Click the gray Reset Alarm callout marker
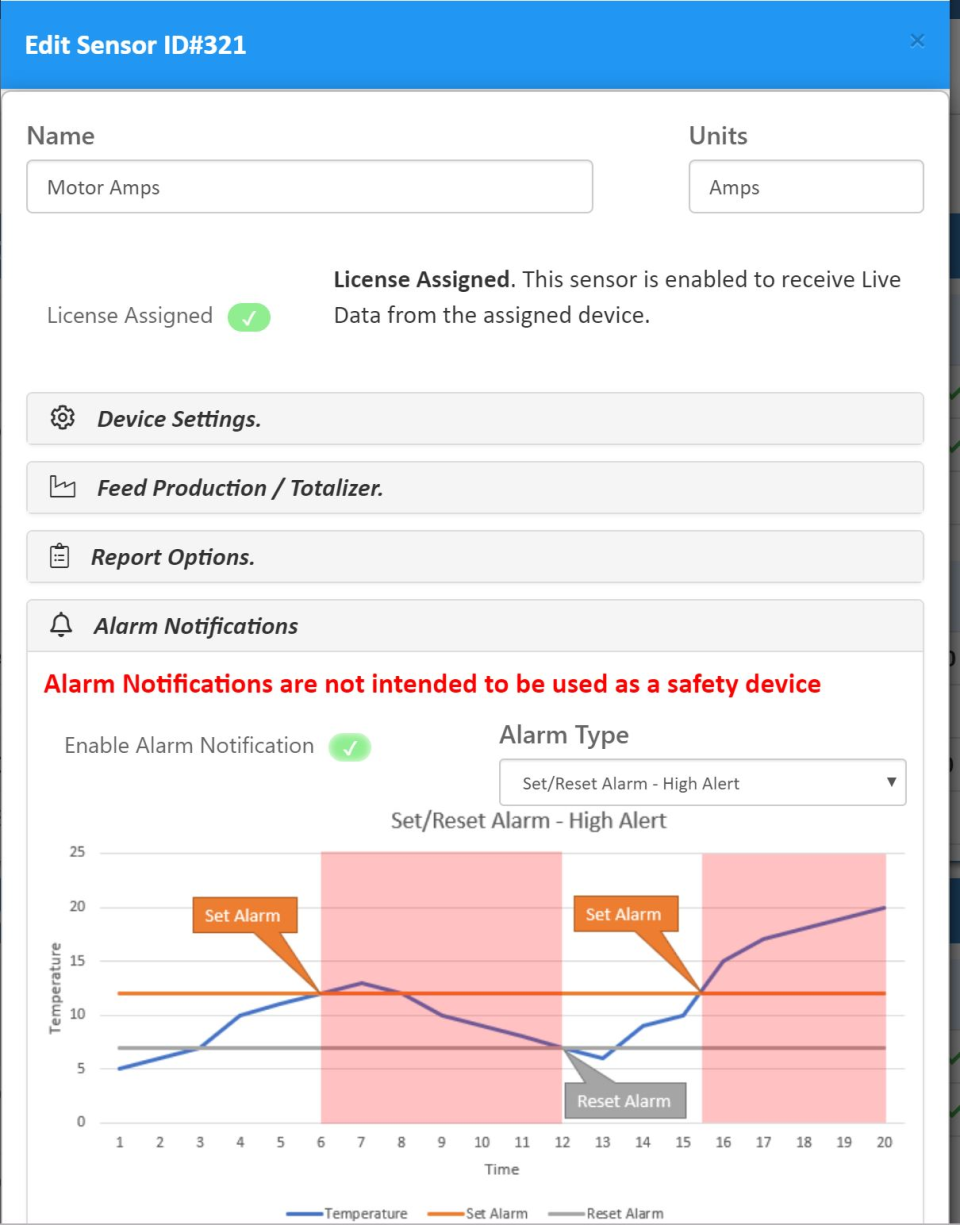 pyautogui.click(x=625, y=1100)
